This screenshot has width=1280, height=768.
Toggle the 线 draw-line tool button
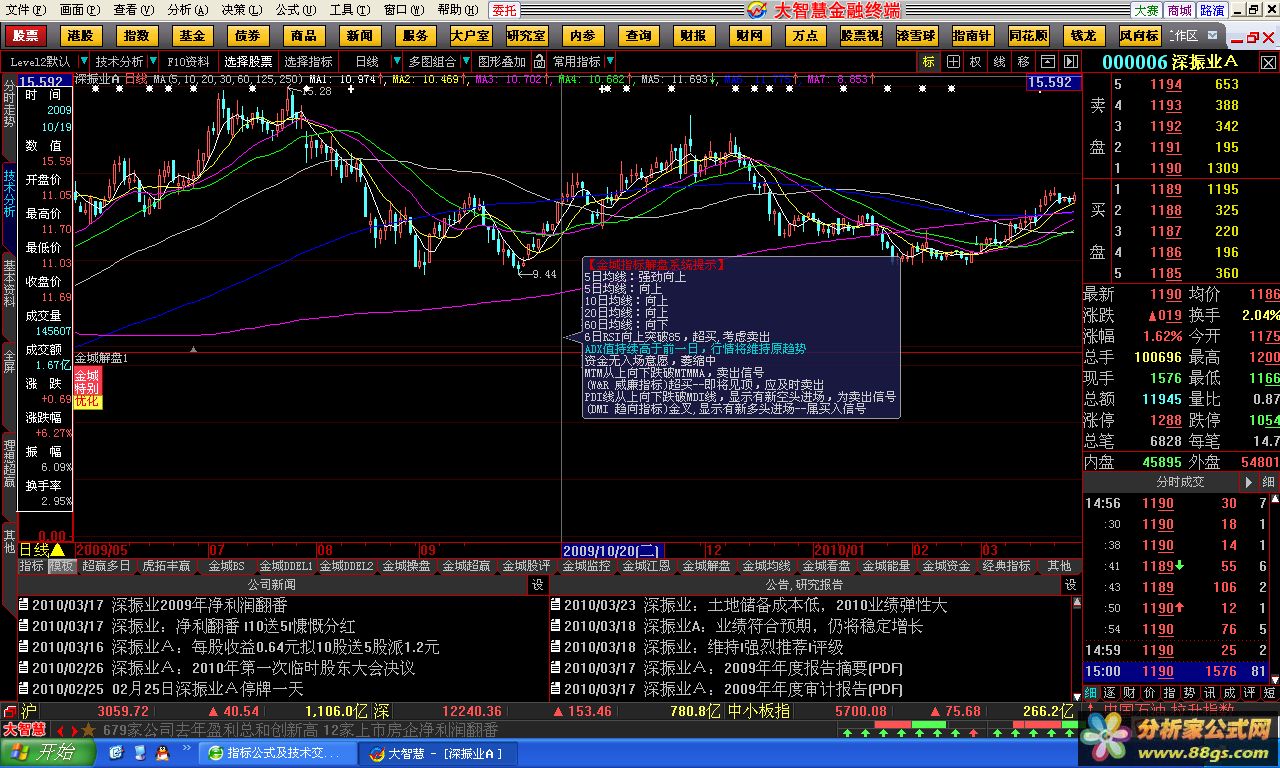[x=1000, y=61]
